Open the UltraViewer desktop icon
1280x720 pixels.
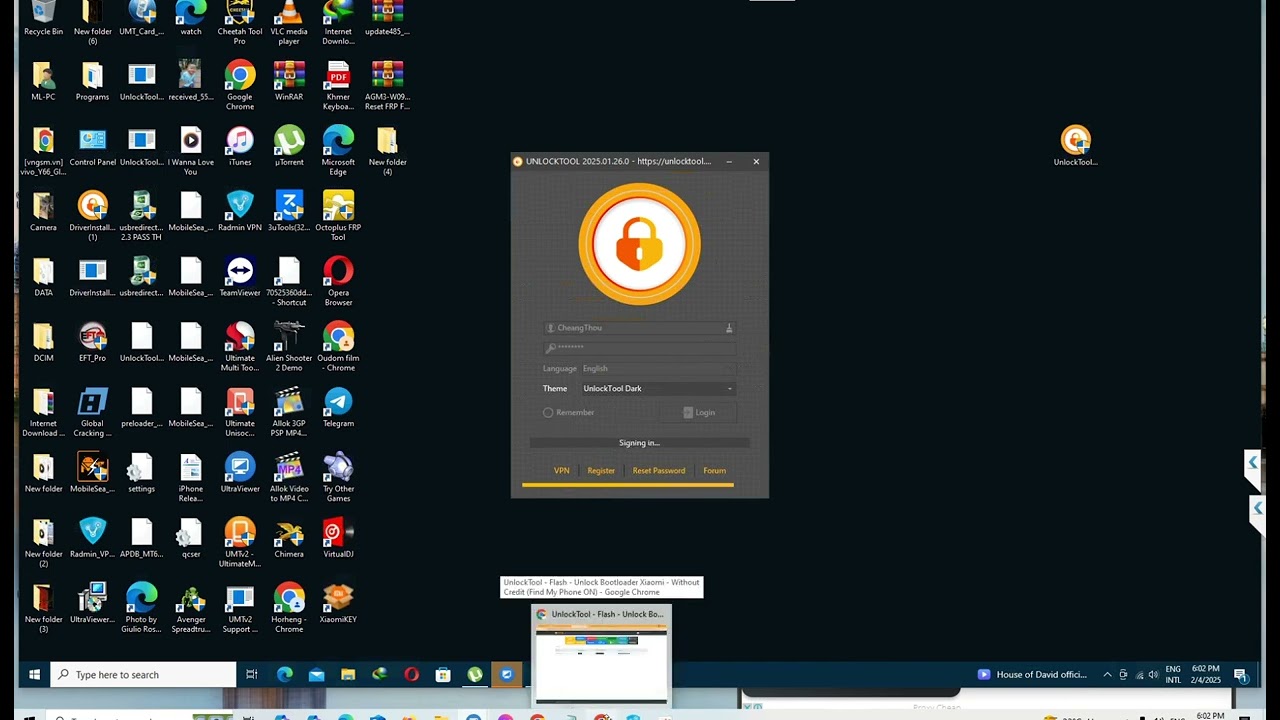point(240,472)
